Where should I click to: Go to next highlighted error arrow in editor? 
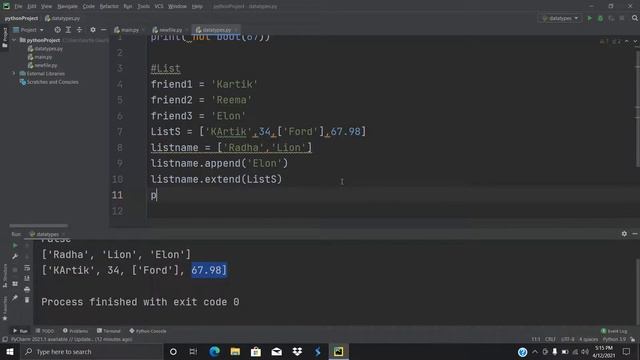(x=635, y=42)
